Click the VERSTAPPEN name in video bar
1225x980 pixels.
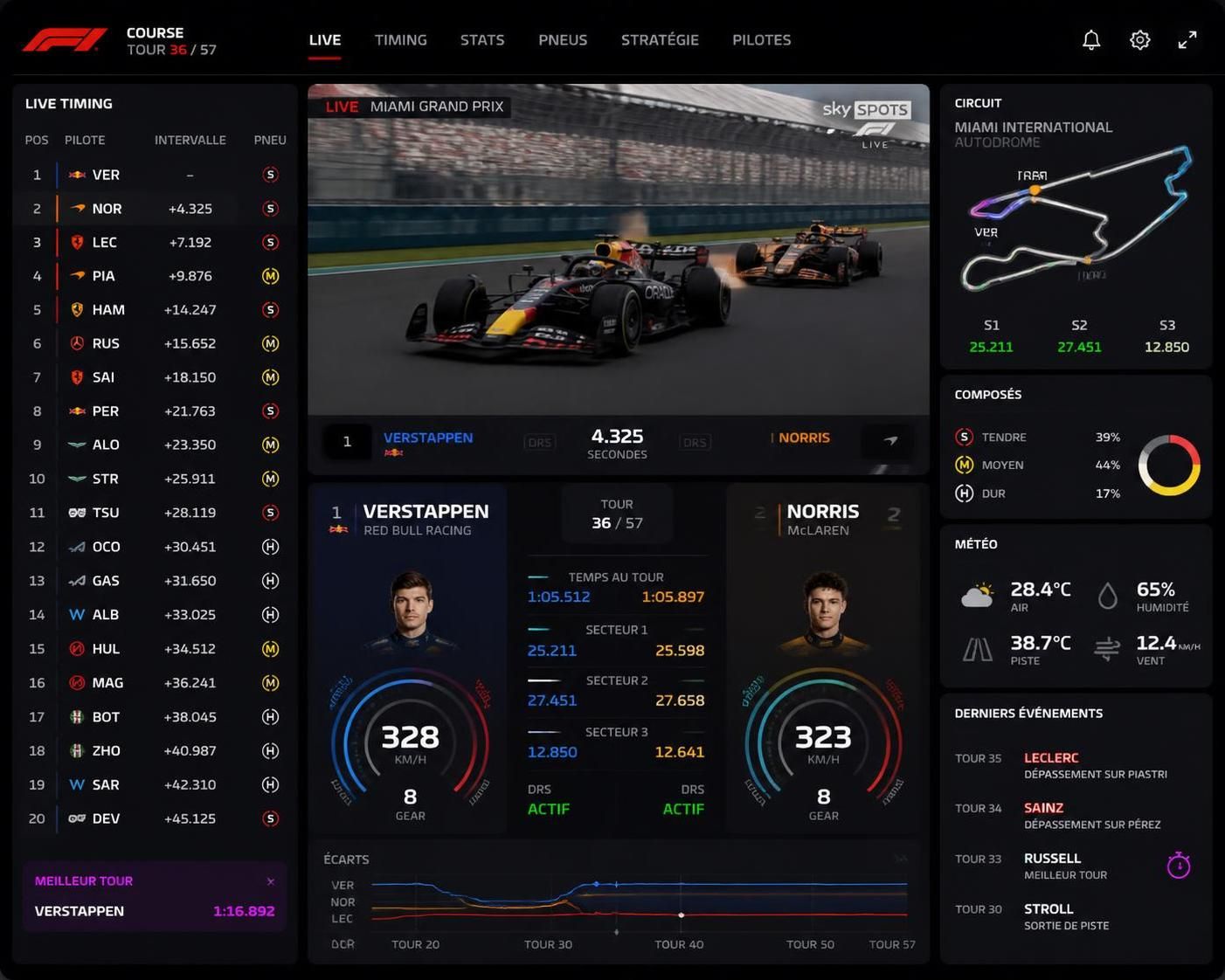pos(428,438)
